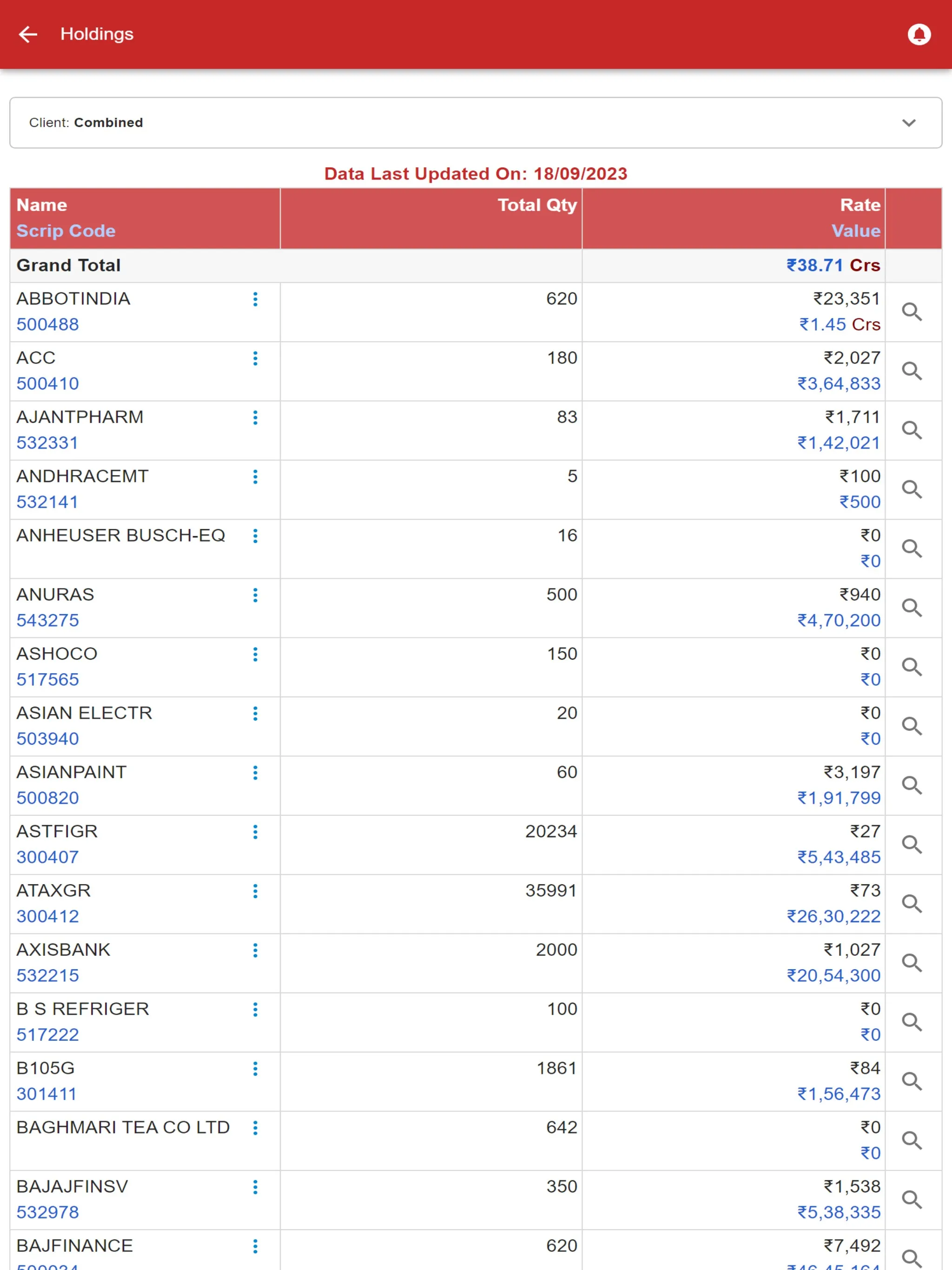Image resolution: width=952 pixels, height=1270 pixels.
Task: Click search icon for BAGHMARI TEA row
Action: pos(912,1140)
